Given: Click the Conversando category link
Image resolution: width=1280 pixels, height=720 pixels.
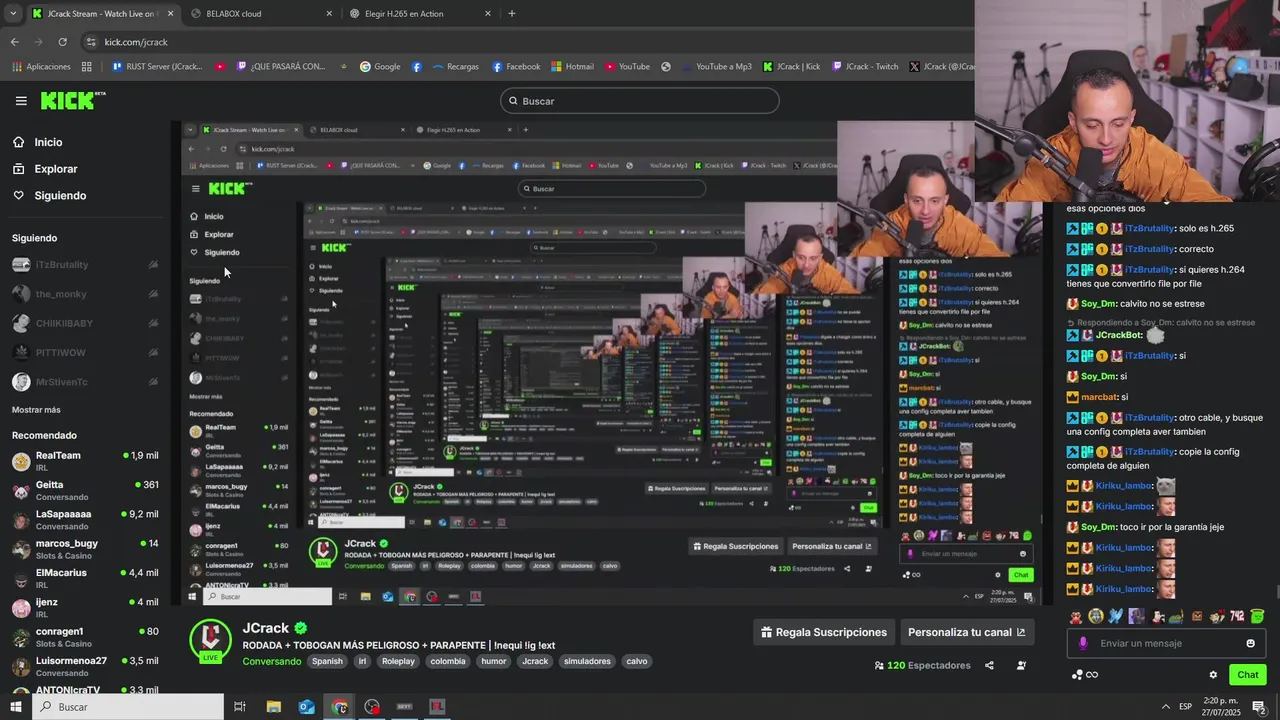Looking at the screenshot, I should [271, 661].
